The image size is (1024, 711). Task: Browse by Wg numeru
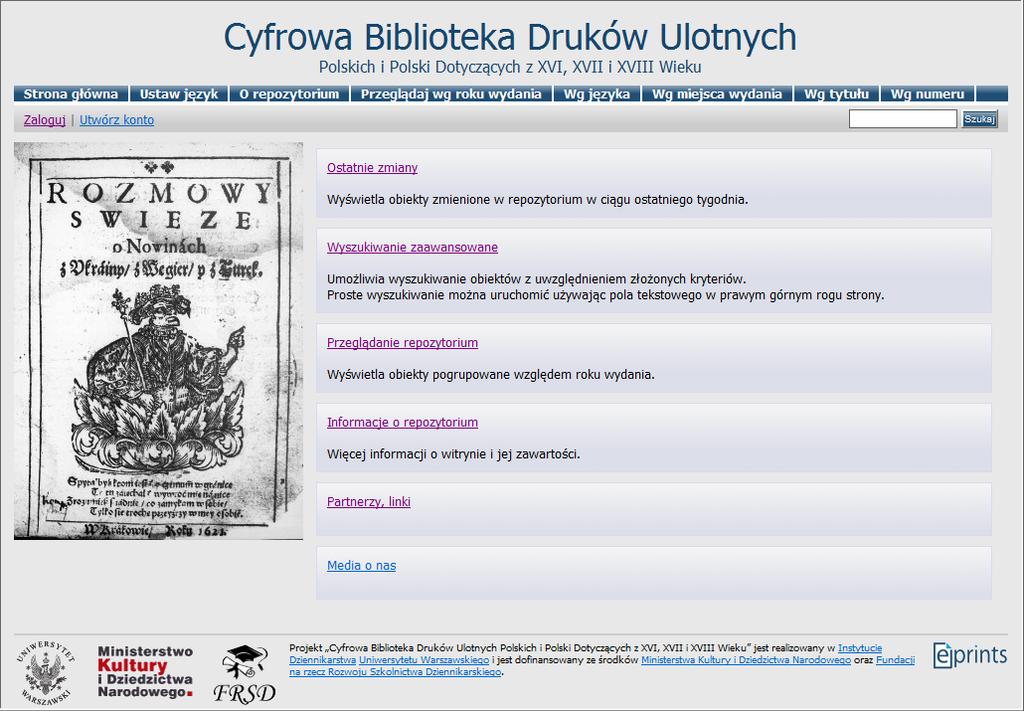click(927, 94)
